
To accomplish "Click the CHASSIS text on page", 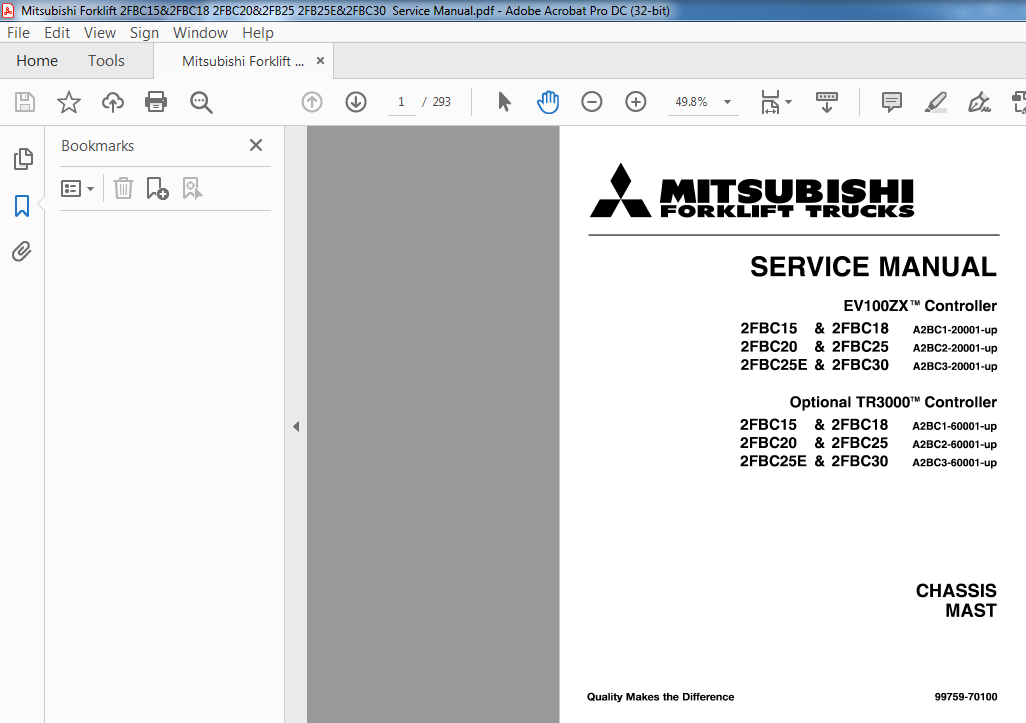I will (956, 591).
